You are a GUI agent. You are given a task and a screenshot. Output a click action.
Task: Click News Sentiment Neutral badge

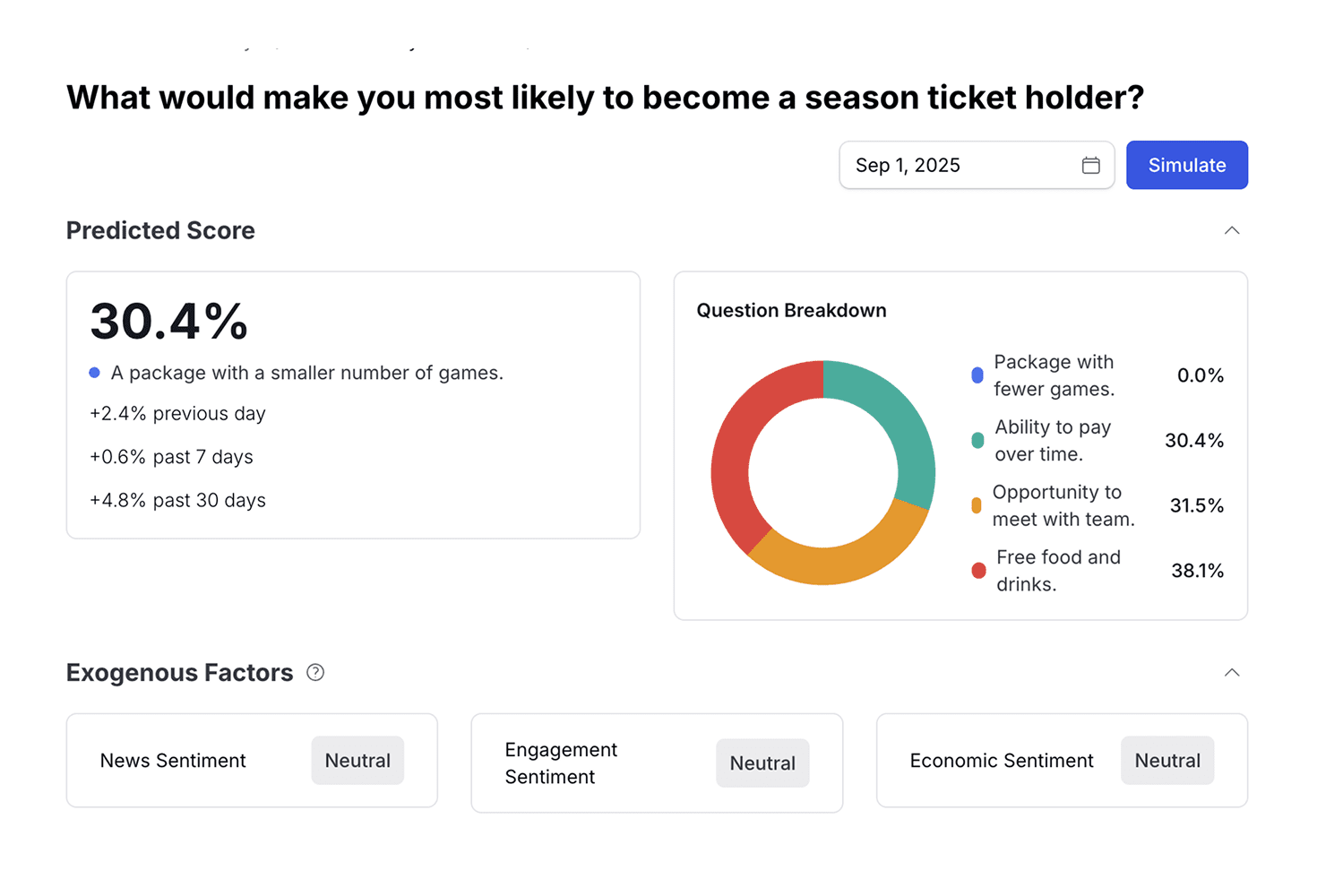(357, 761)
